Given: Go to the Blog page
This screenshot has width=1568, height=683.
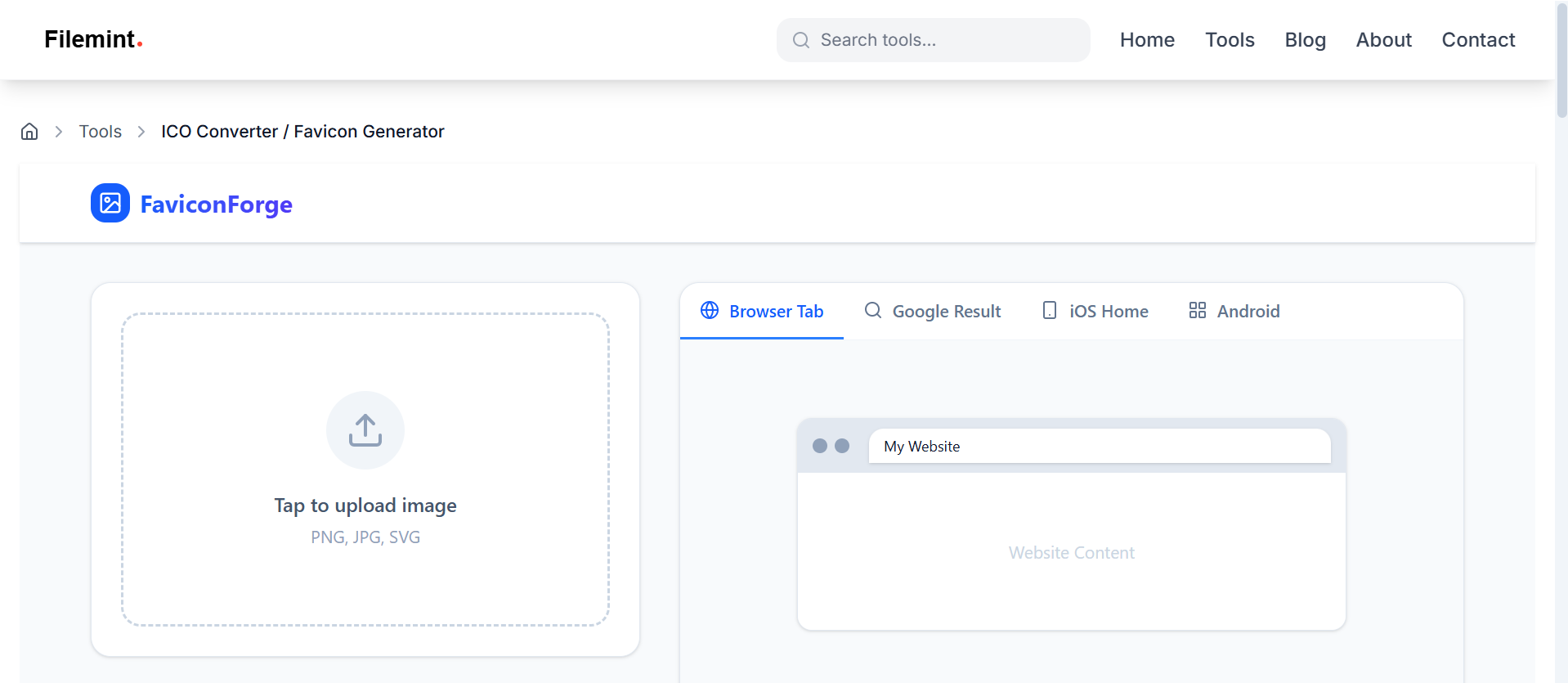Looking at the screenshot, I should pyautogui.click(x=1305, y=40).
